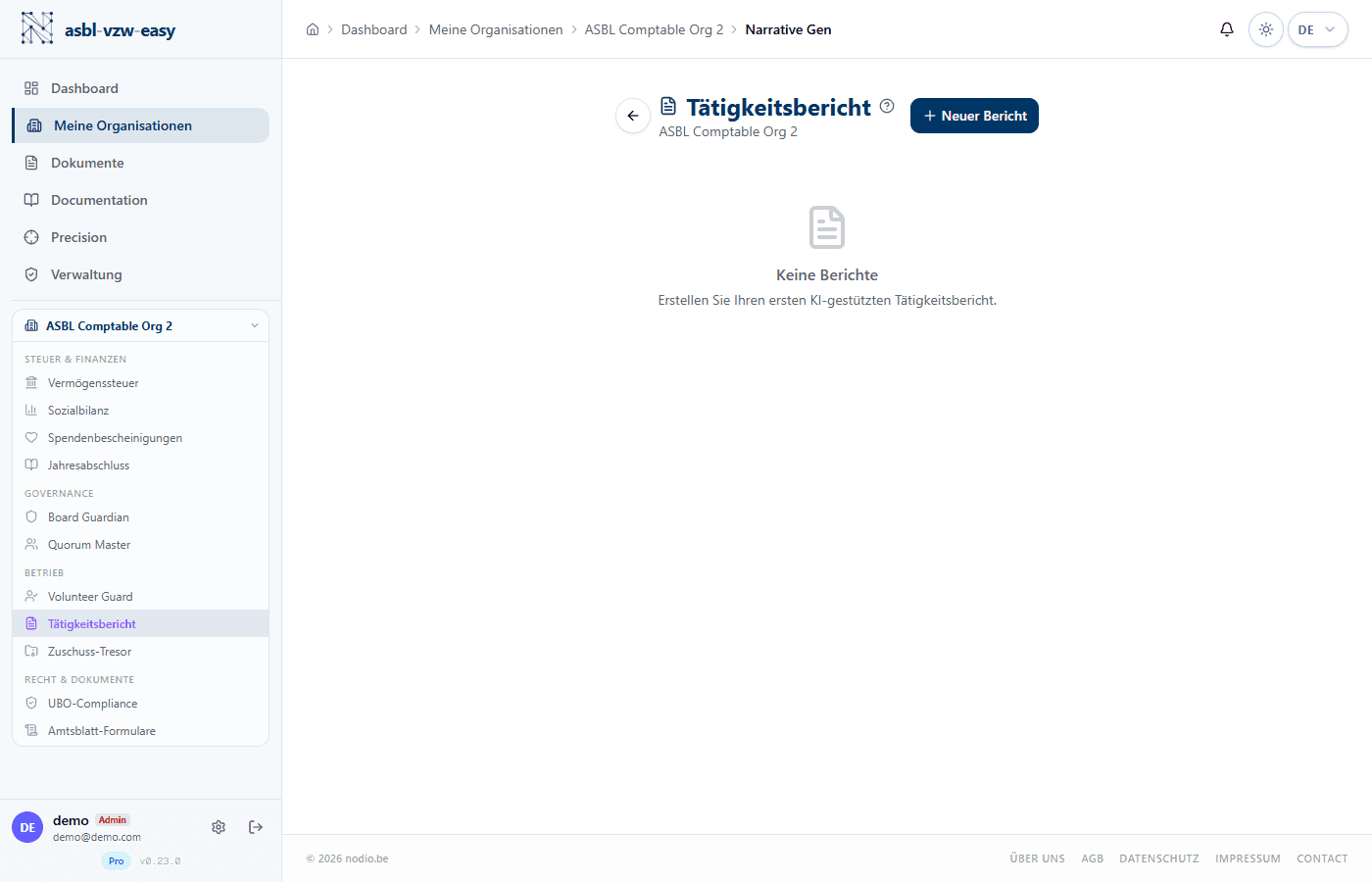Click the Quorum Master people icon
Image resolution: width=1372 pixels, height=882 pixels.
(x=31, y=545)
